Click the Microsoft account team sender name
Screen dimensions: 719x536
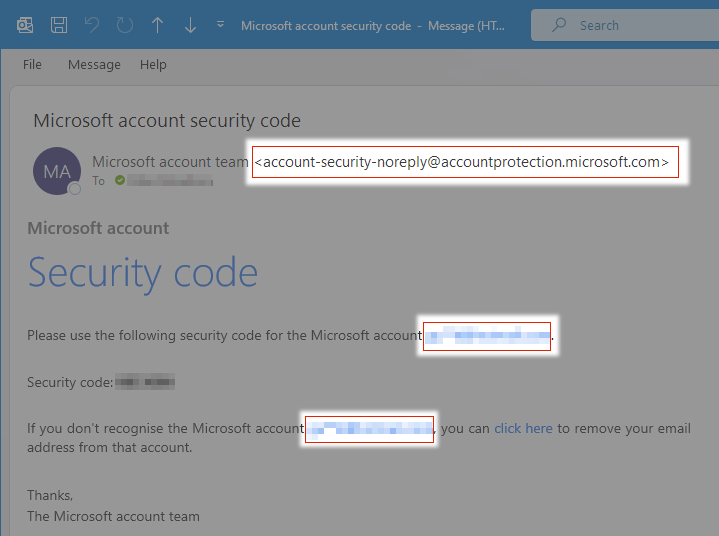click(170, 161)
